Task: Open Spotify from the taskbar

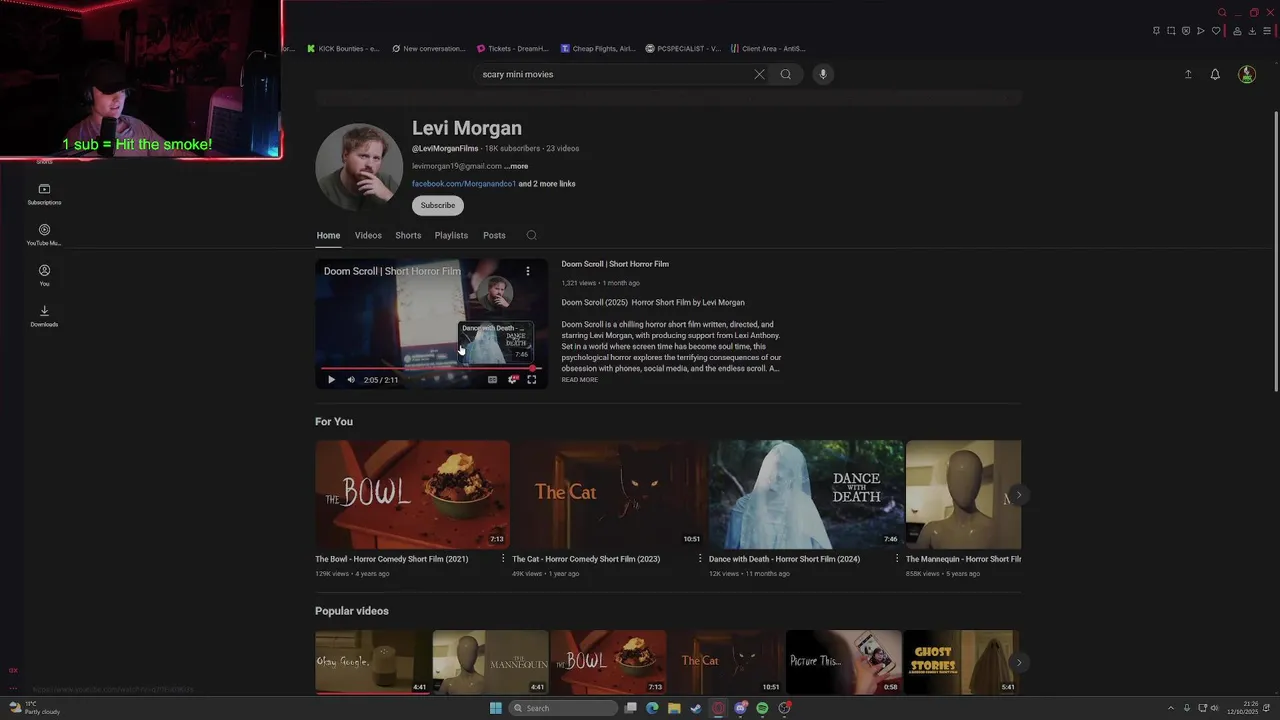Action: click(762, 708)
